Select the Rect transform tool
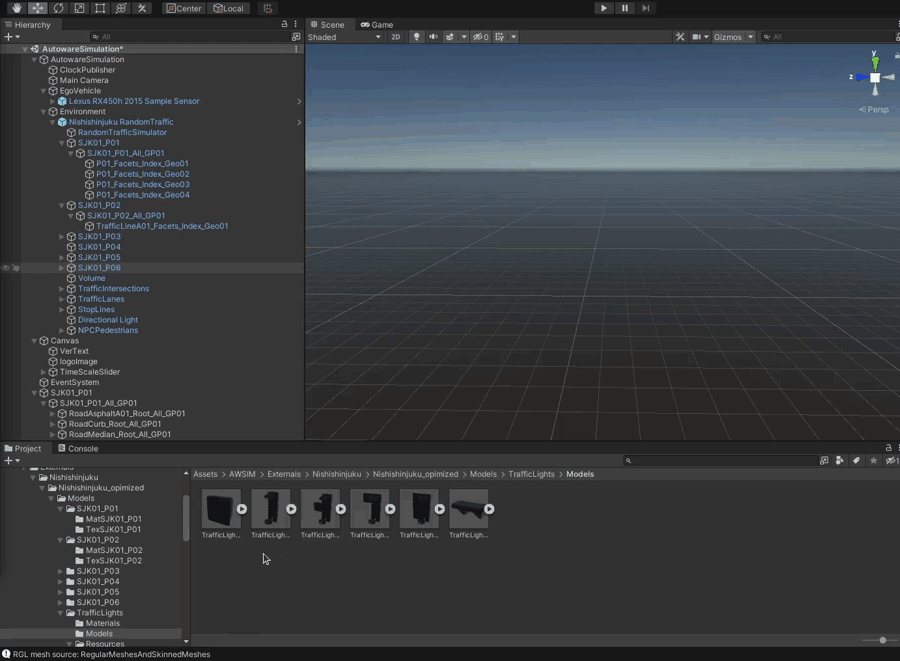Image resolution: width=900 pixels, height=661 pixels. 100,8
